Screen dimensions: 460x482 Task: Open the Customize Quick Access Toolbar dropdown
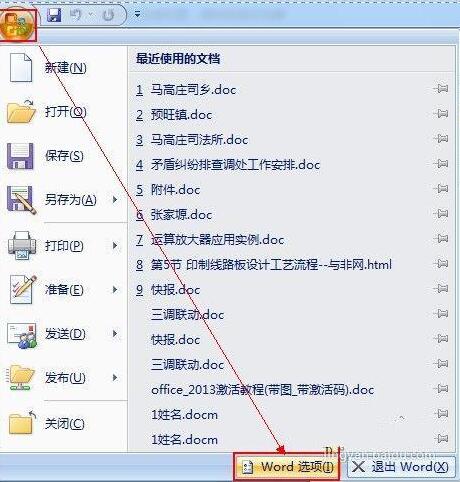pos(137,14)
